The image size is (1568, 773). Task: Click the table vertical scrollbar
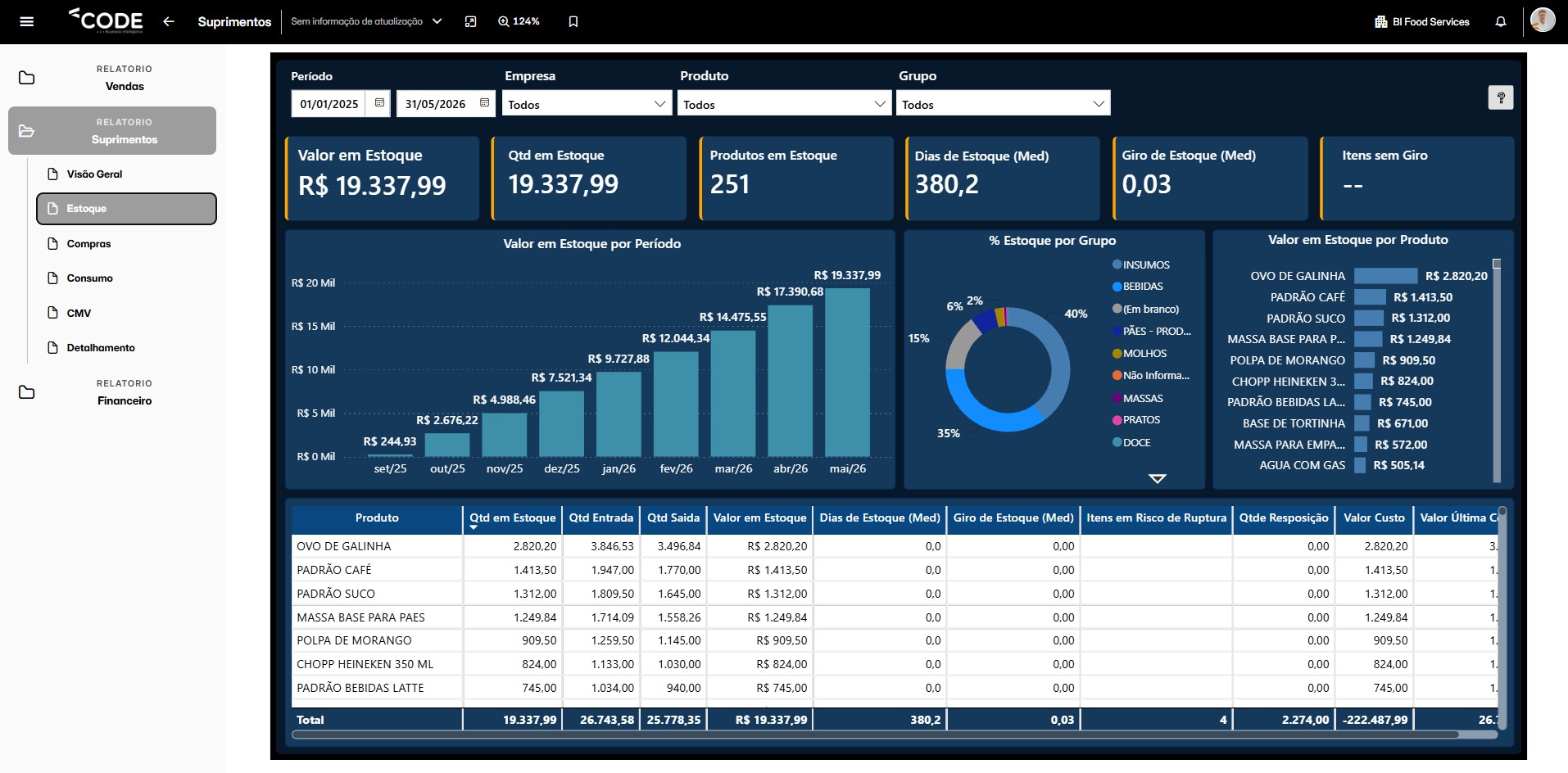1502,617
